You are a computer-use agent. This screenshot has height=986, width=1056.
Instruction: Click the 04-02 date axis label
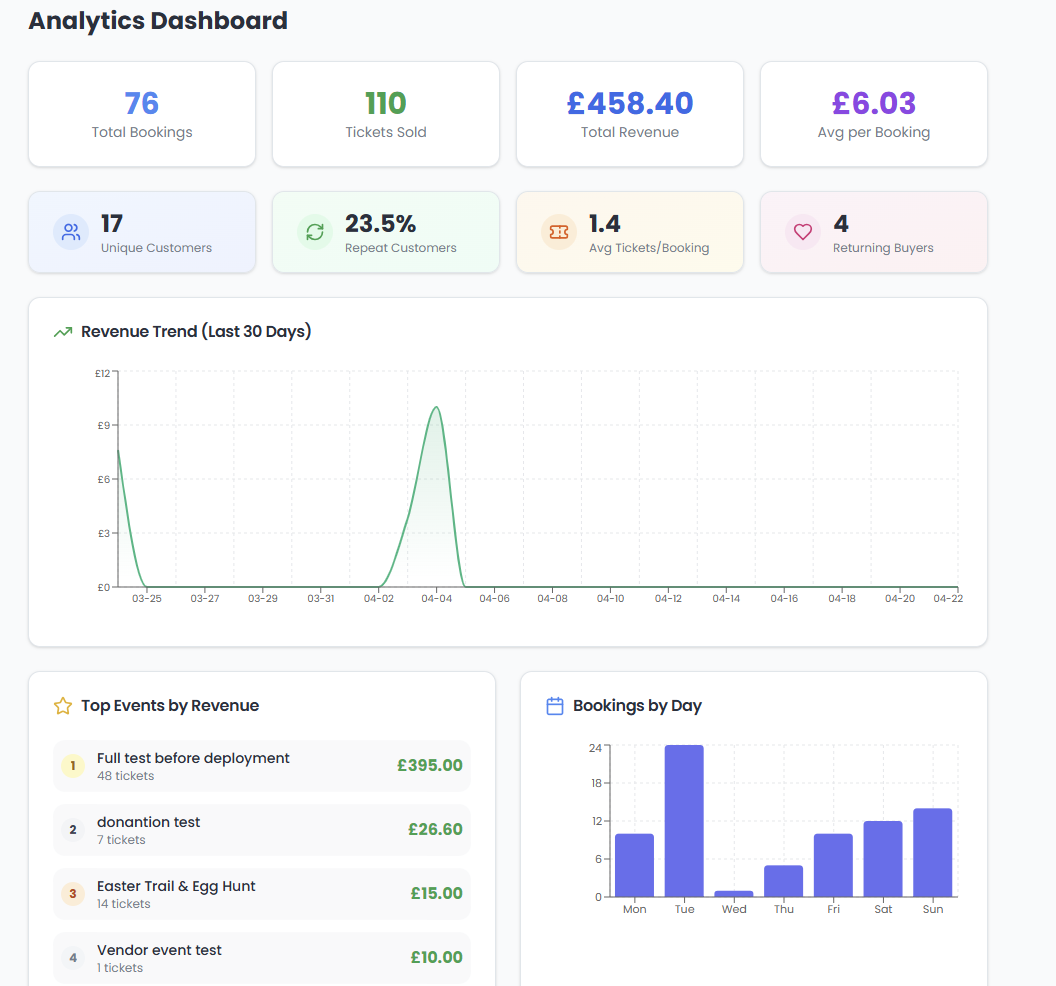tap(378, 599)
